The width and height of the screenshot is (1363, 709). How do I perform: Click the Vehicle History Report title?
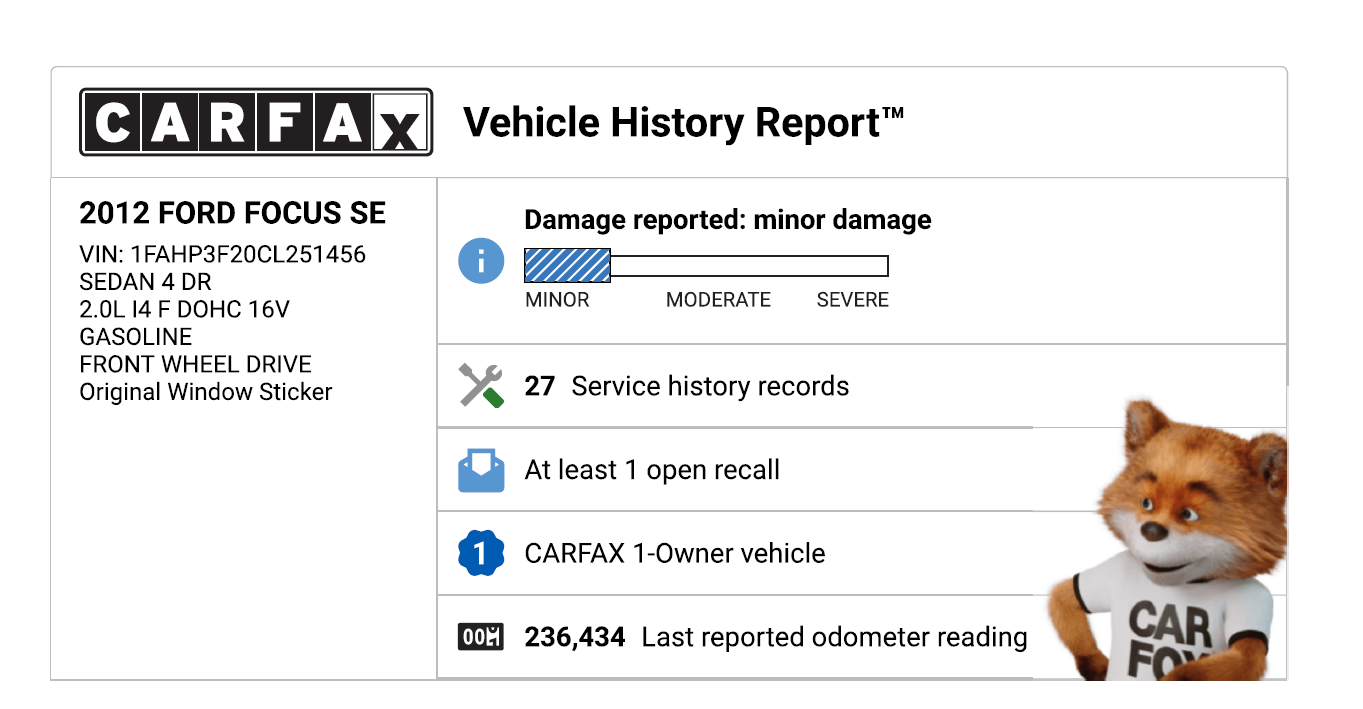tap(683, 123)
